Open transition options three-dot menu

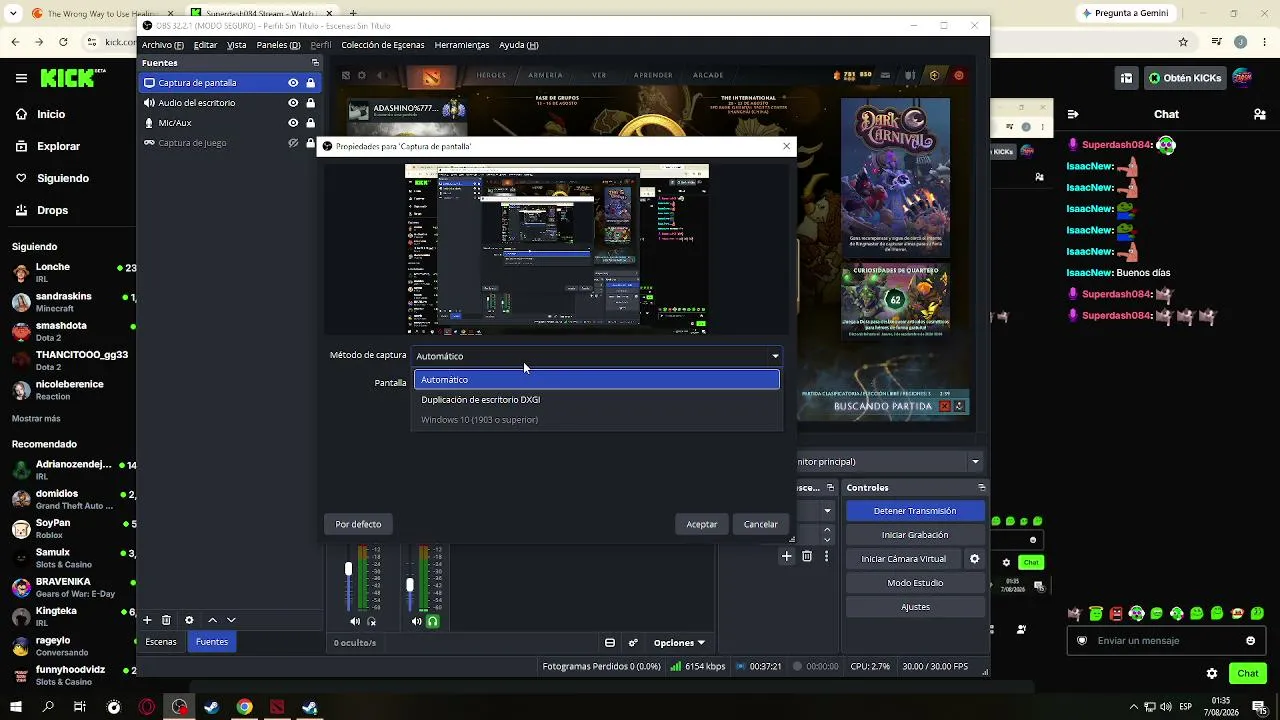click(x=827, y=556)
